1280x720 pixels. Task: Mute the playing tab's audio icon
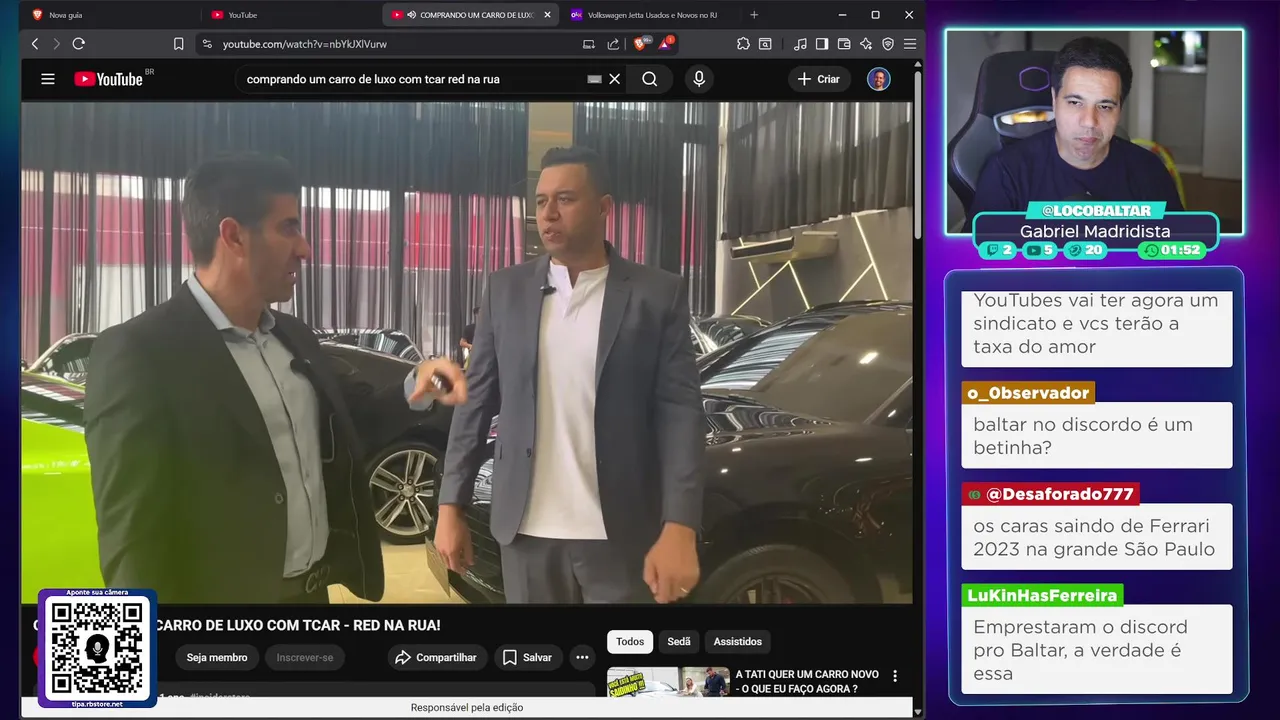pos(412,15)
